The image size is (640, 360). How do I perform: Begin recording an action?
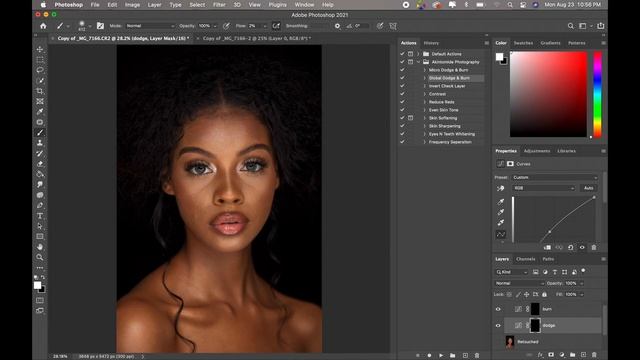(429, 356)
